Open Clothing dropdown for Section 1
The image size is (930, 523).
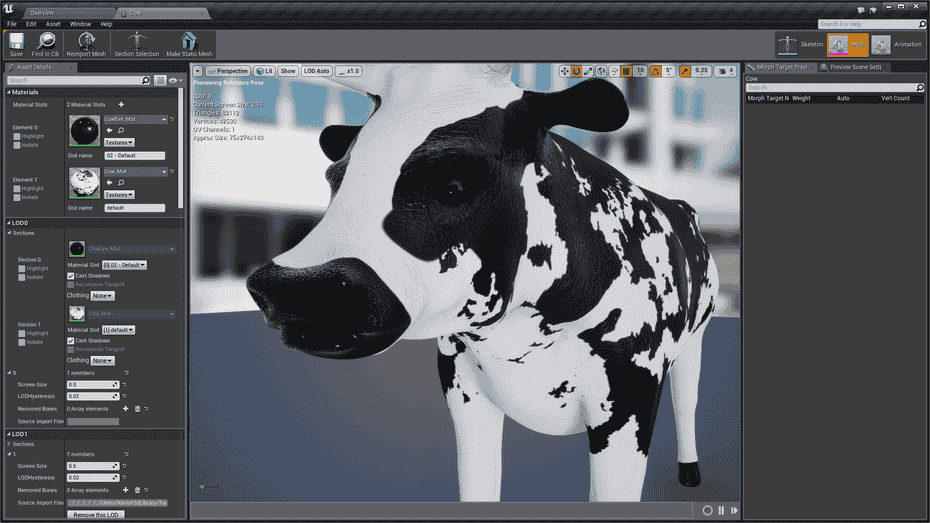tap(102, 361)
